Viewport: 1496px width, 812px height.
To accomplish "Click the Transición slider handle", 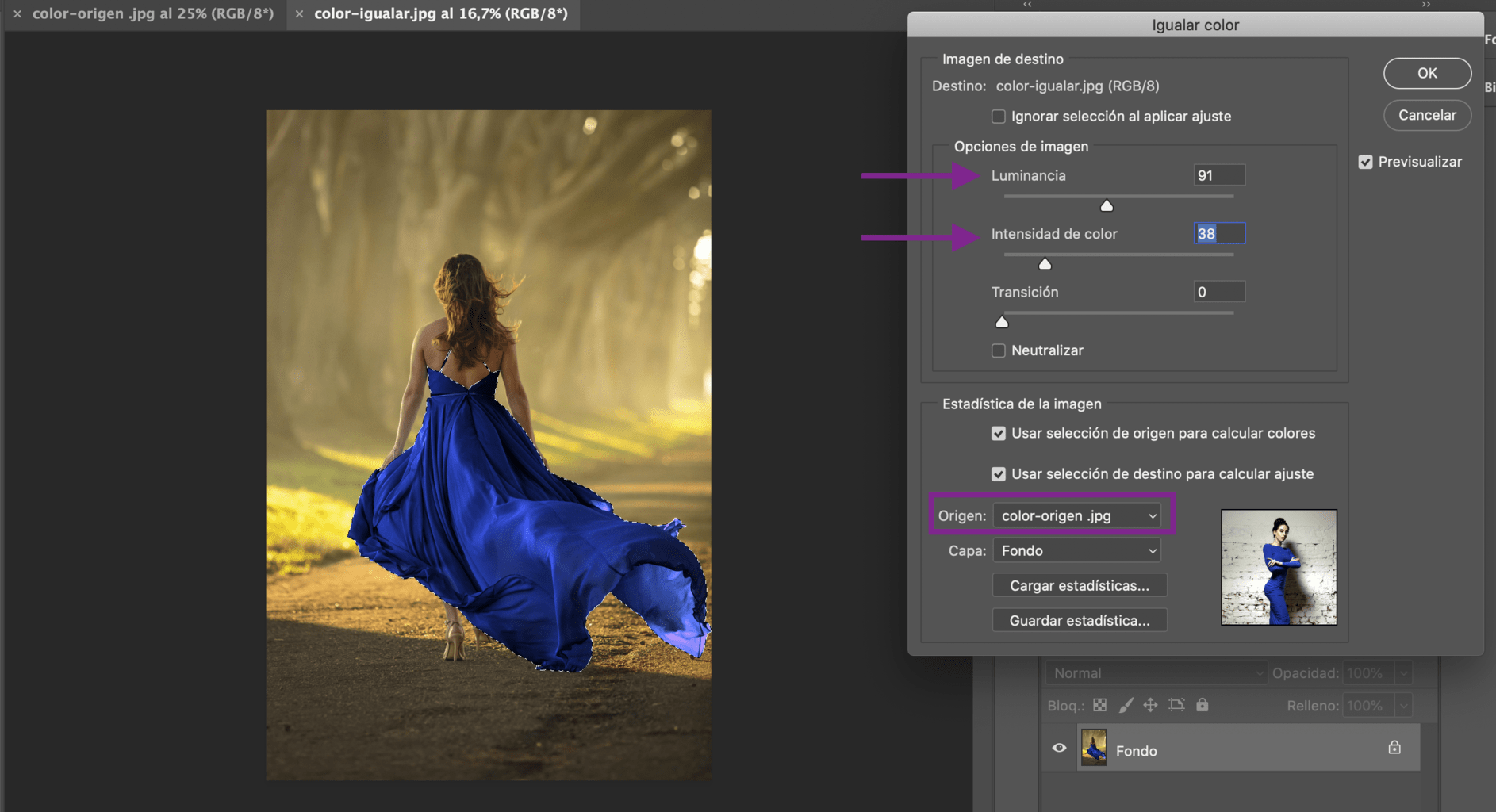I will [1002, 322].
